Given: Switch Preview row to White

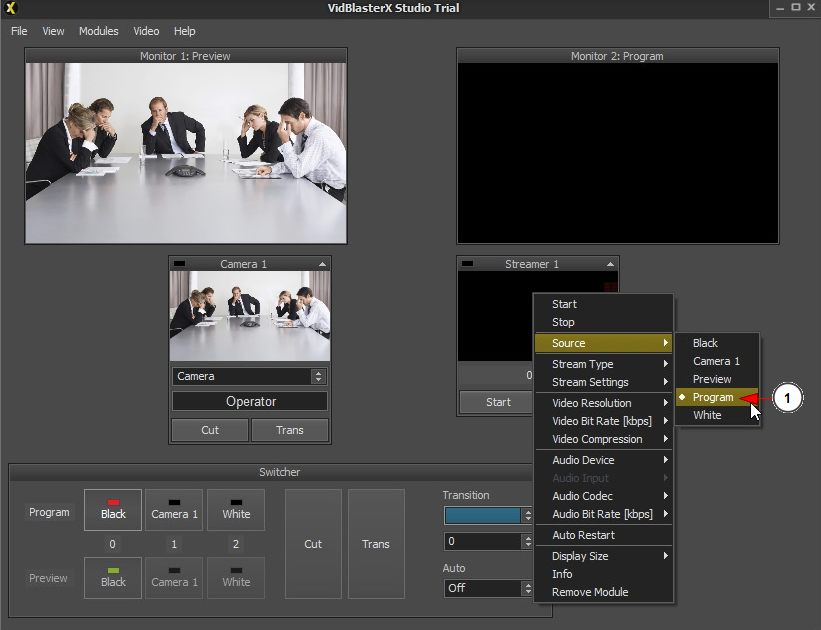Looking at the screenshot, I should click(x=236, y=578).
